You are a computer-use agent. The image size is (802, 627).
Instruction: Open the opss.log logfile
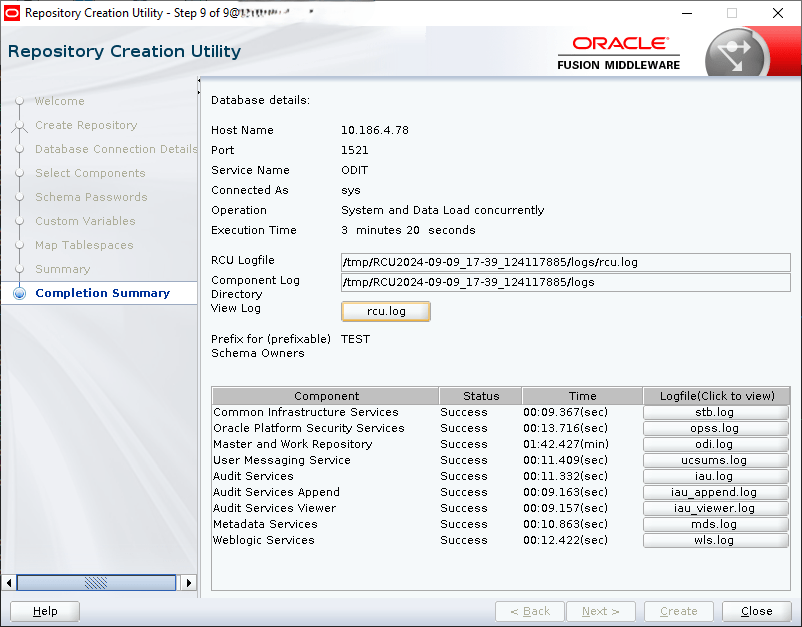(x=715, y=428)
